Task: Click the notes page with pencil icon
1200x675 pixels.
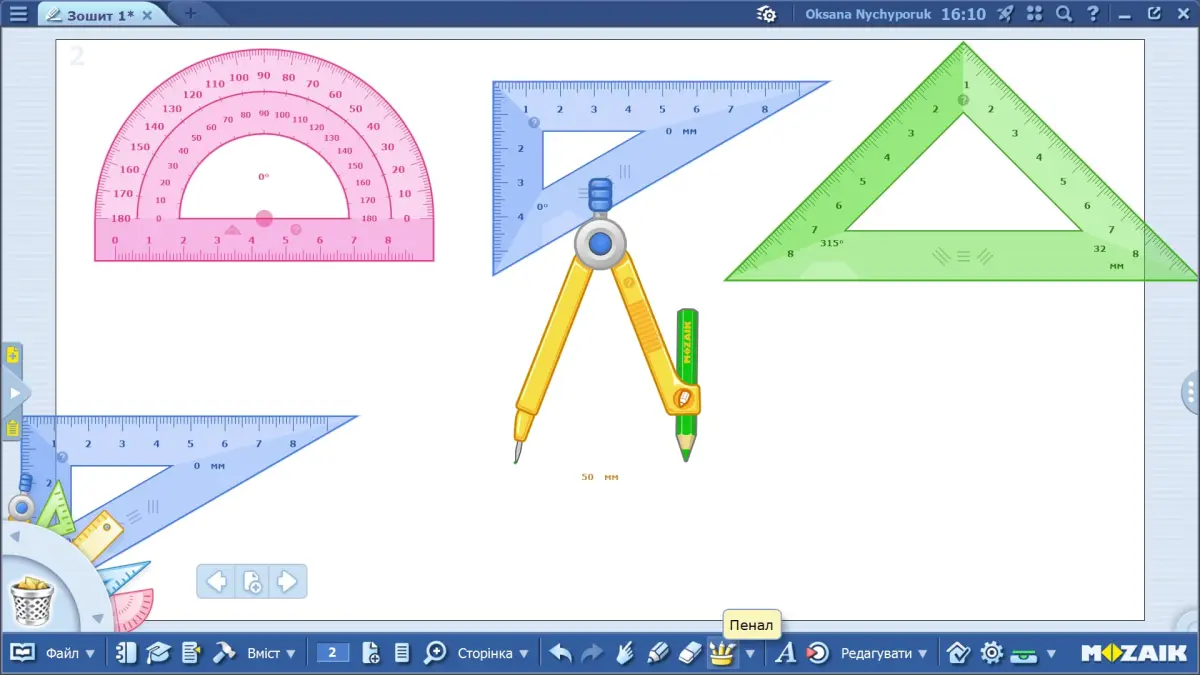Action: click(x=191, y=653)
